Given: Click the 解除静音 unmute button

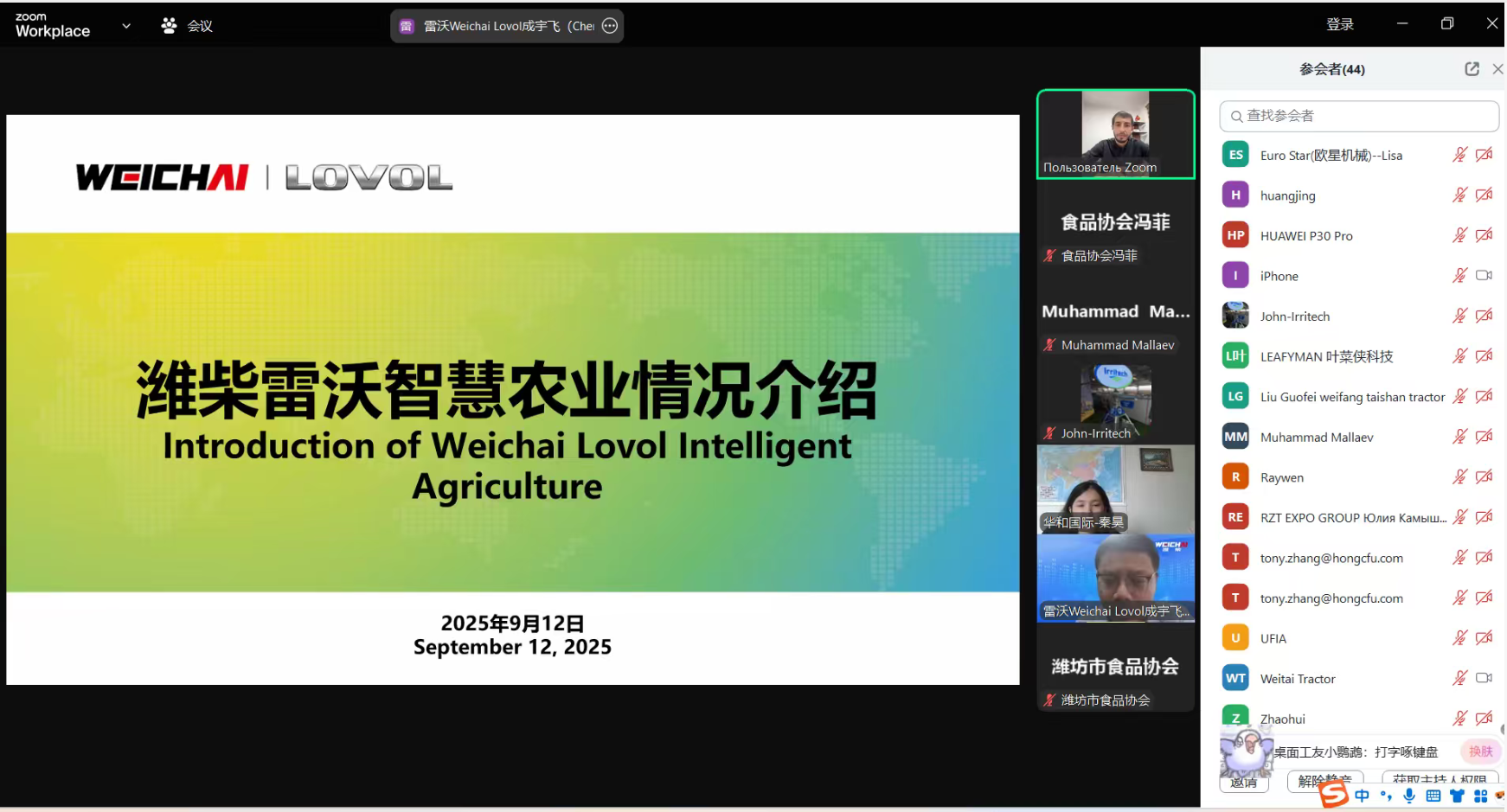Looking at the screenshot, I should pos(1325,781).
